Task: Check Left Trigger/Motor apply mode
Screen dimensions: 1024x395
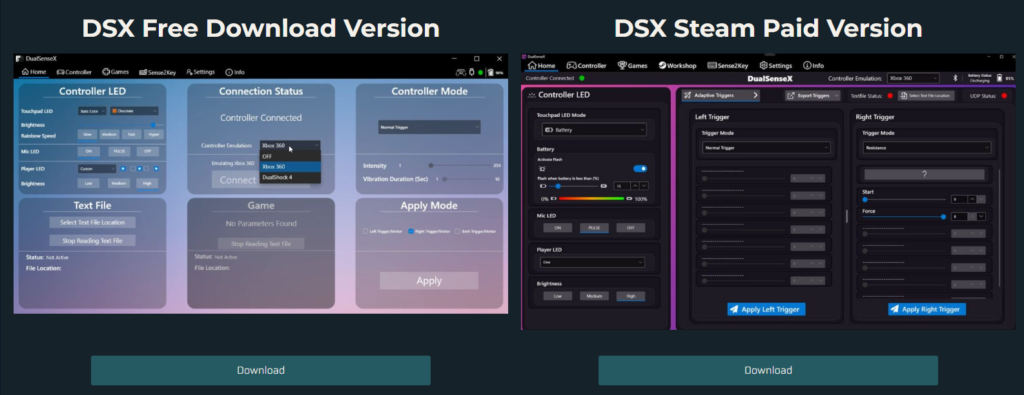Action: tap(365, 231)
